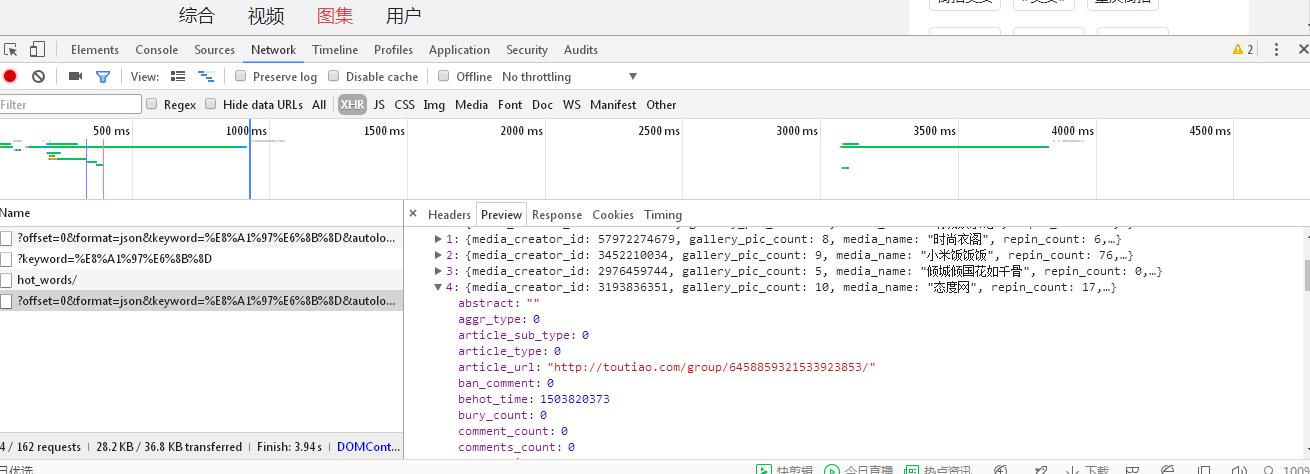The height and width of the screenshot is (474, 1310).
Task: Toggle the filter funnel icon
Action: 102,76
